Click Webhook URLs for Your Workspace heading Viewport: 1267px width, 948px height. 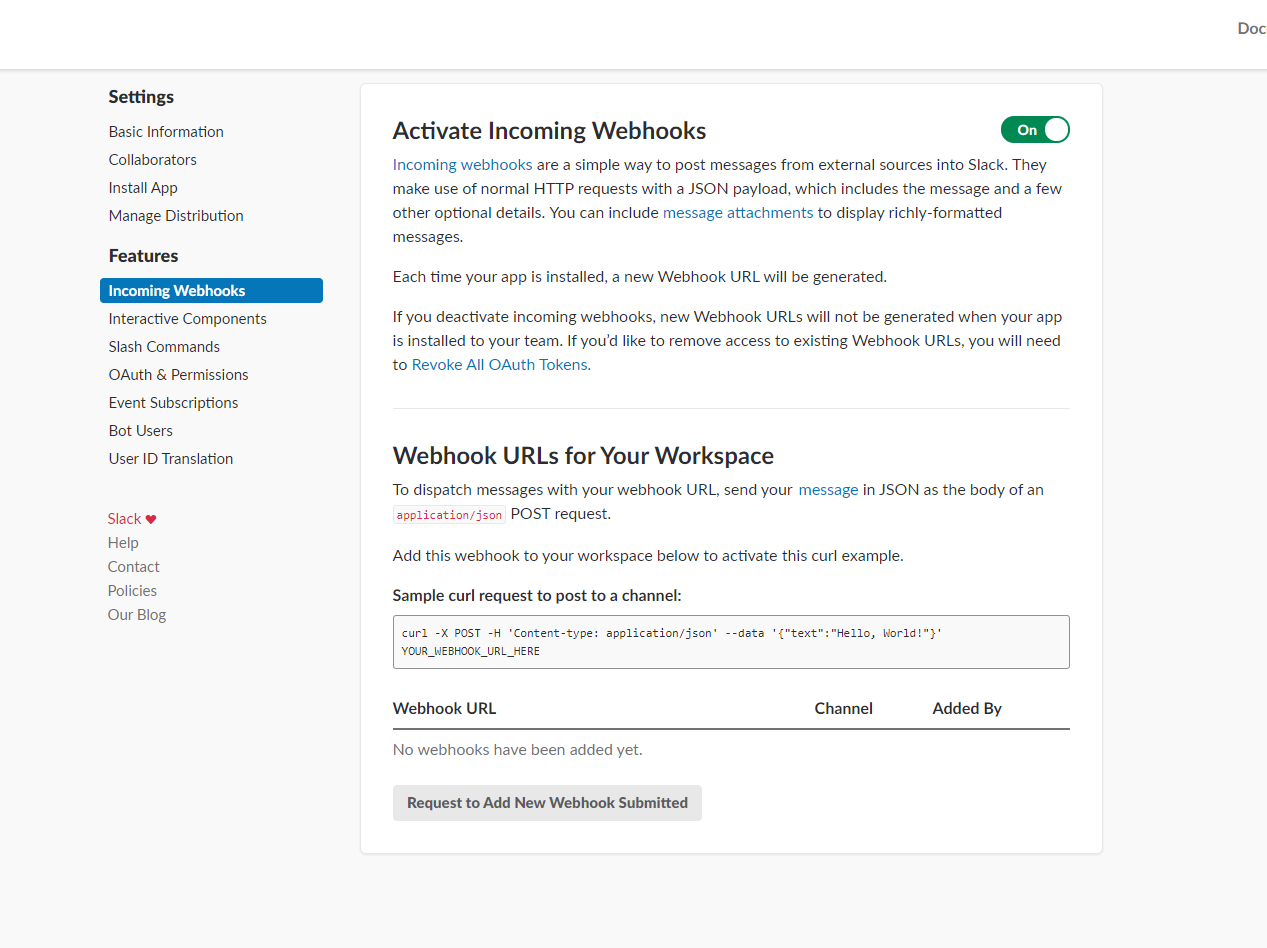pos(584,456)
